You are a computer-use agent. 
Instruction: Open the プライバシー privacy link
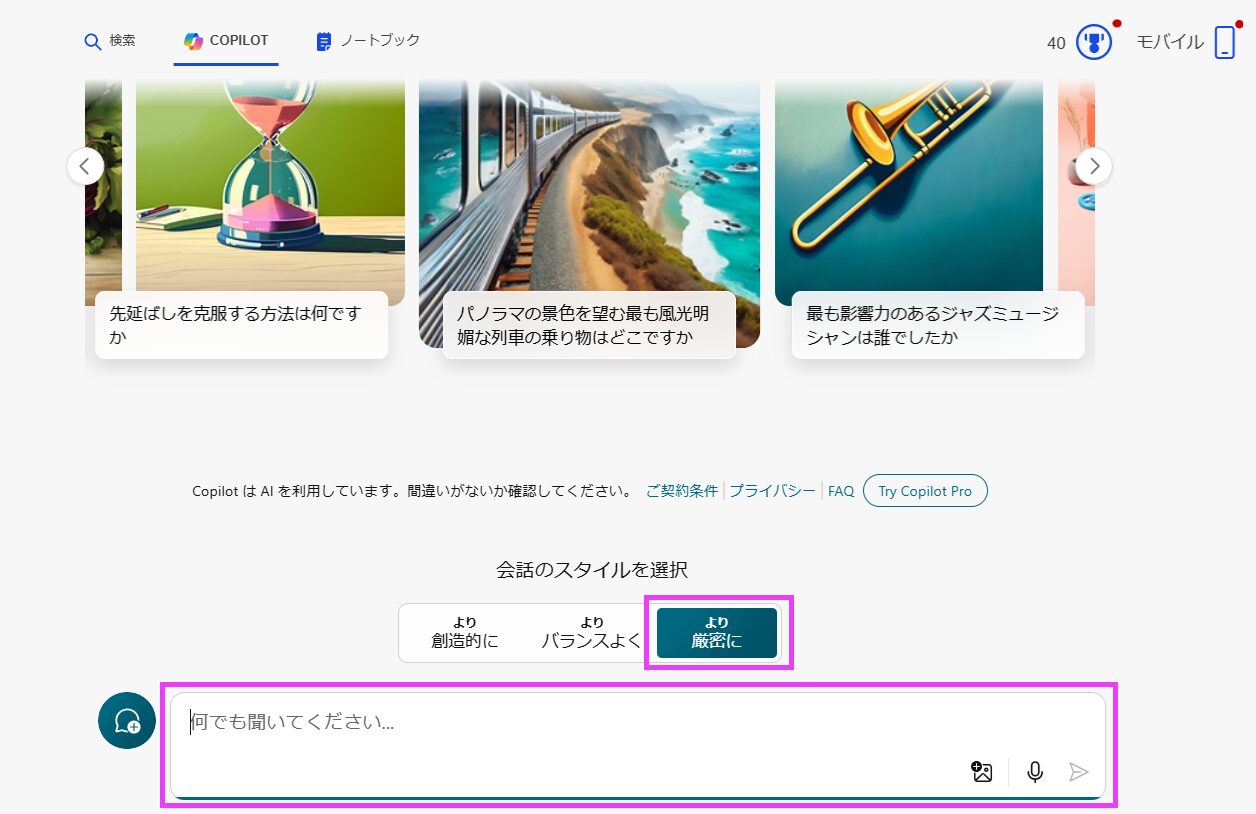(772, 491)
